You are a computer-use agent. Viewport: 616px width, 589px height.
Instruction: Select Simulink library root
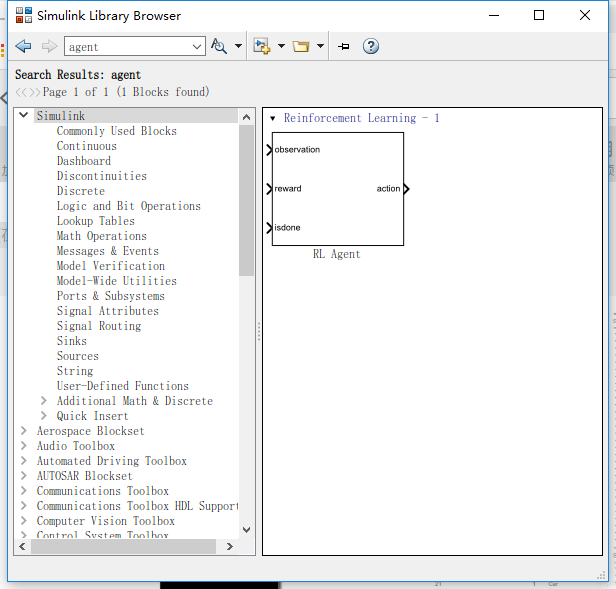[x=61, y=116]
